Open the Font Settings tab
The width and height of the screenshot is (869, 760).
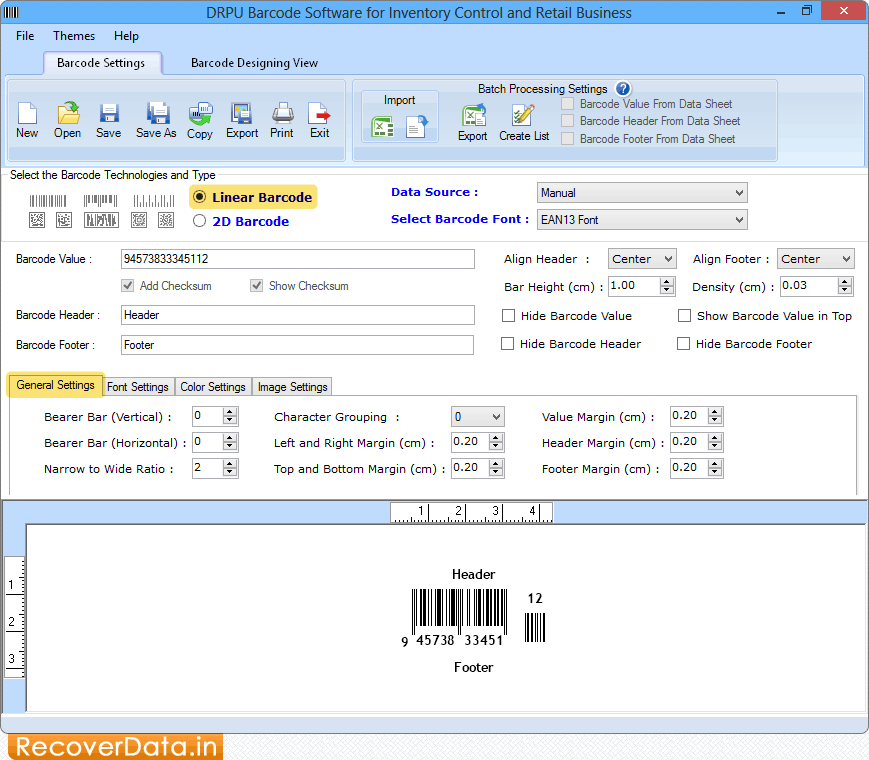click(138, 386)
